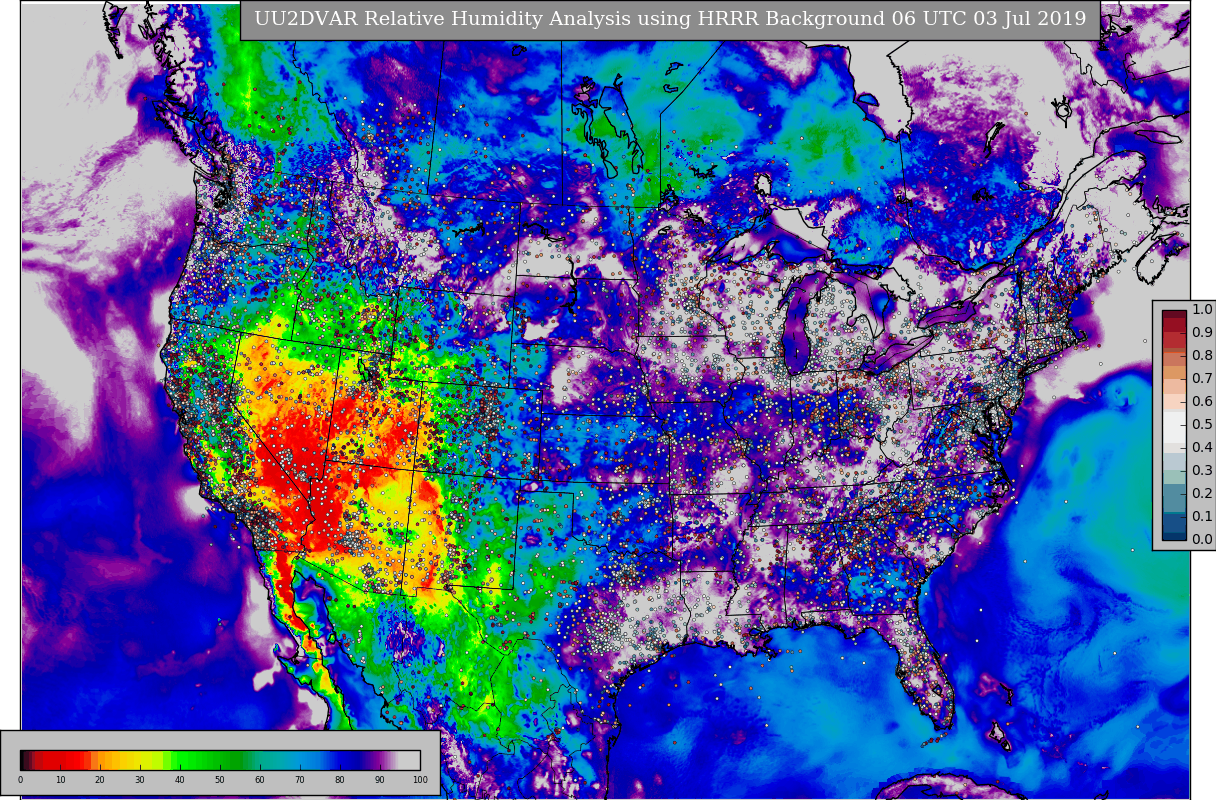This screenshot has height=800, width=1216.
Task: Click the 70 tick label on humidity colorbar
Action: [300, 780]
